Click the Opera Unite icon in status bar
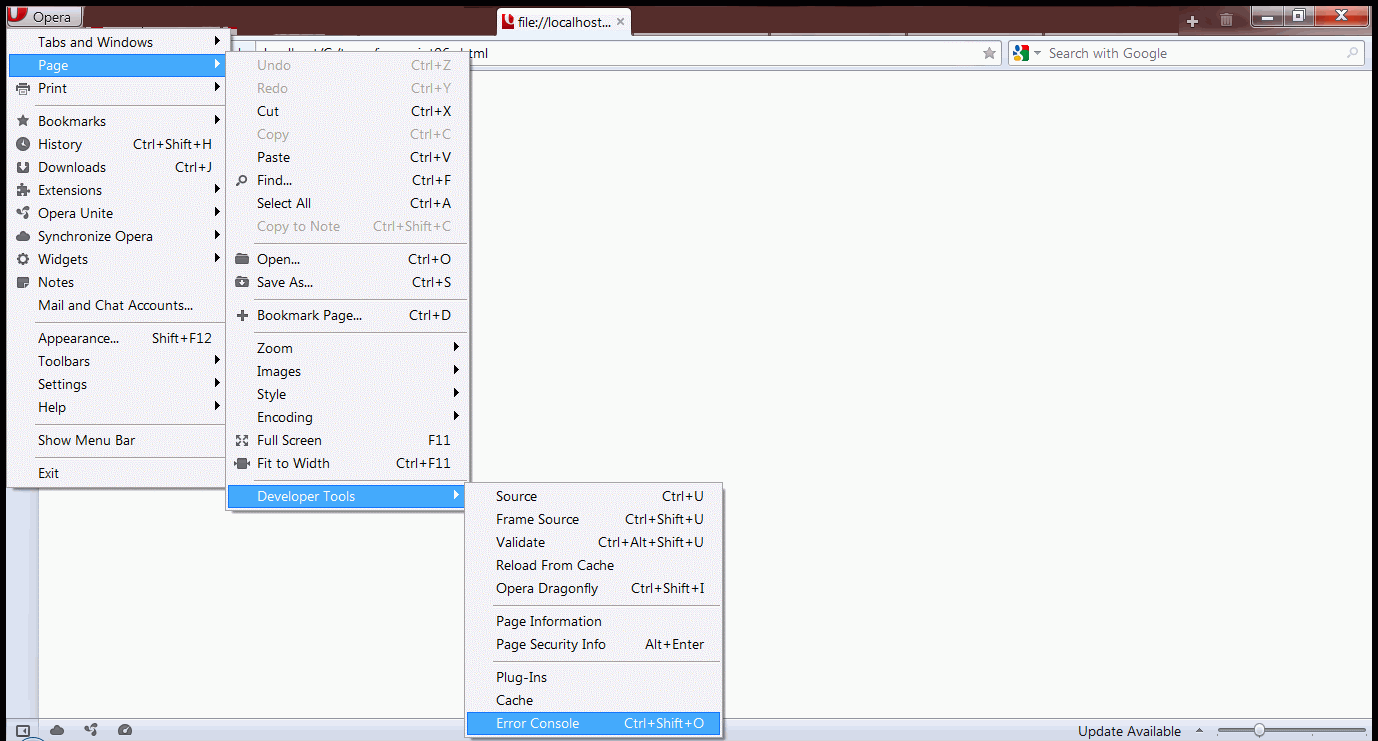Screen dimensions: 1378x741 pos(91,730)
